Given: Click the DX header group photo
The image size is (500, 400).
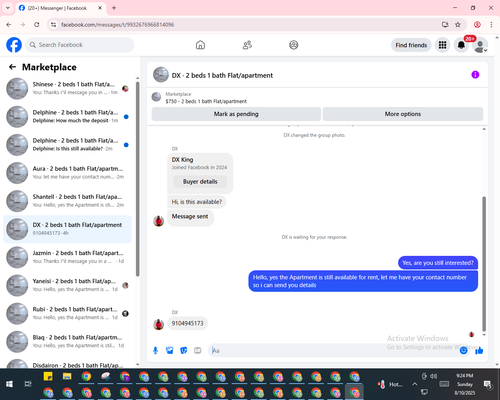Looking at the screenshot, I should (x=161, y=75).
